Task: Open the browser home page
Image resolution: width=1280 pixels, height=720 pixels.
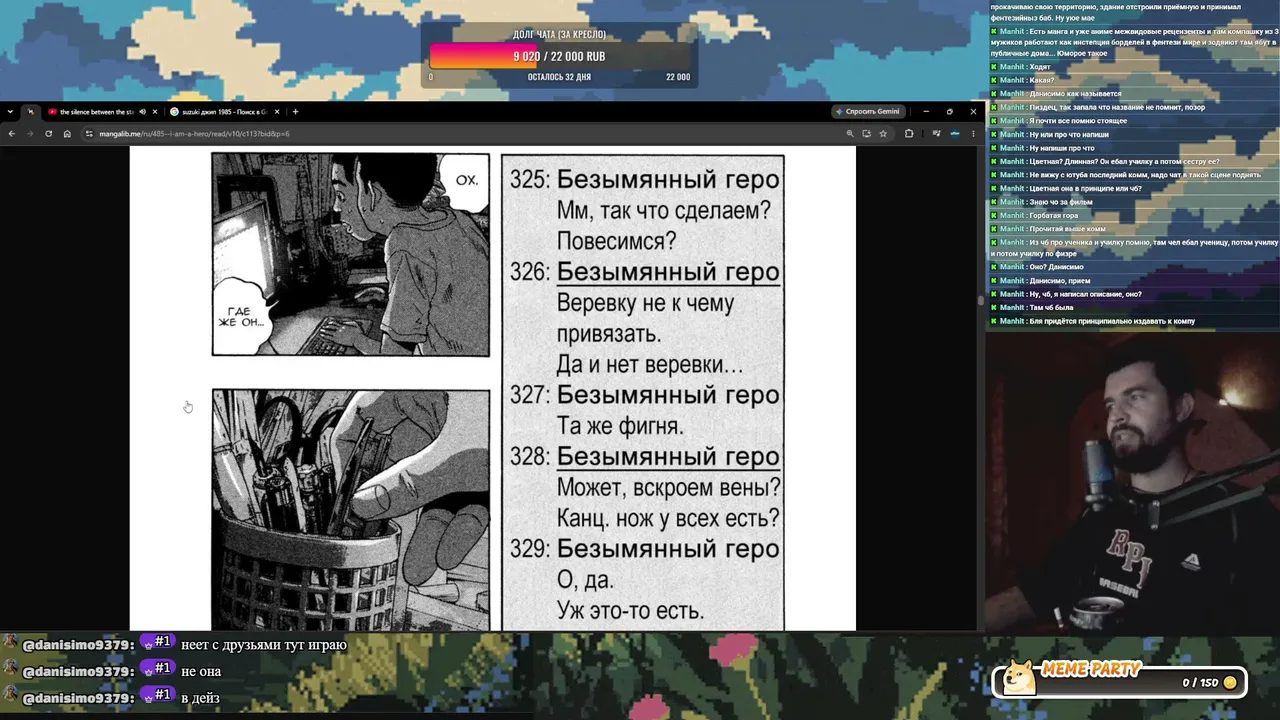Action: (67, 133)
